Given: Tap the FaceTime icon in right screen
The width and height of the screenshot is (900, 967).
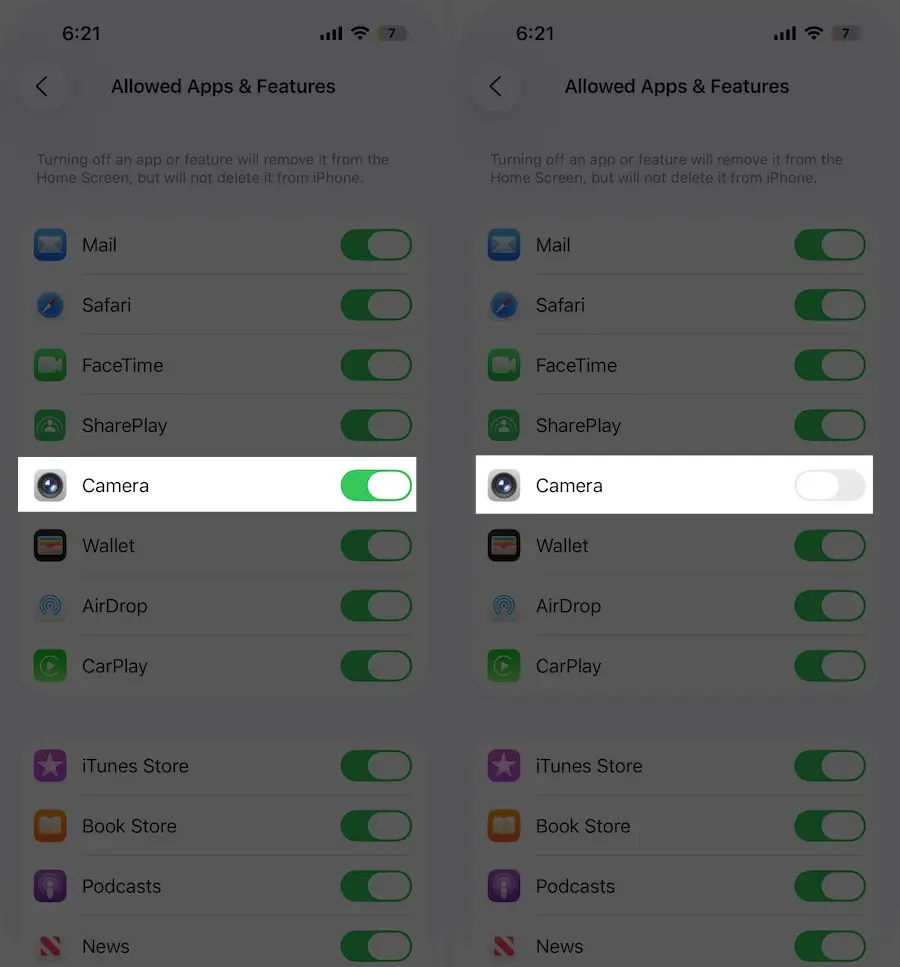Looking at the screenshot, I should click(504, 365).
